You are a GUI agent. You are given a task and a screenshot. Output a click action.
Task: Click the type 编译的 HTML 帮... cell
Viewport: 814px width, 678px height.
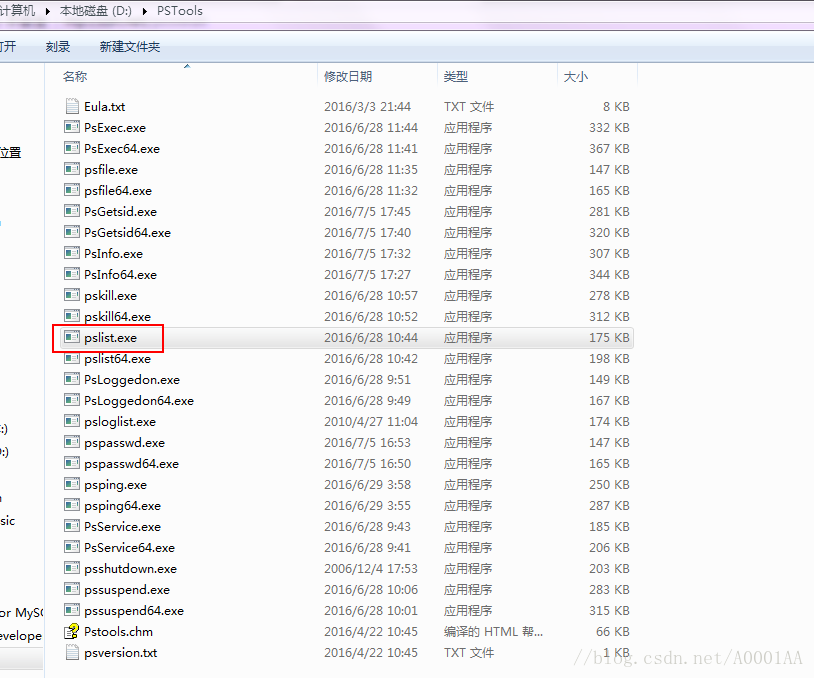pyautogui.click(x=493, y=632)
